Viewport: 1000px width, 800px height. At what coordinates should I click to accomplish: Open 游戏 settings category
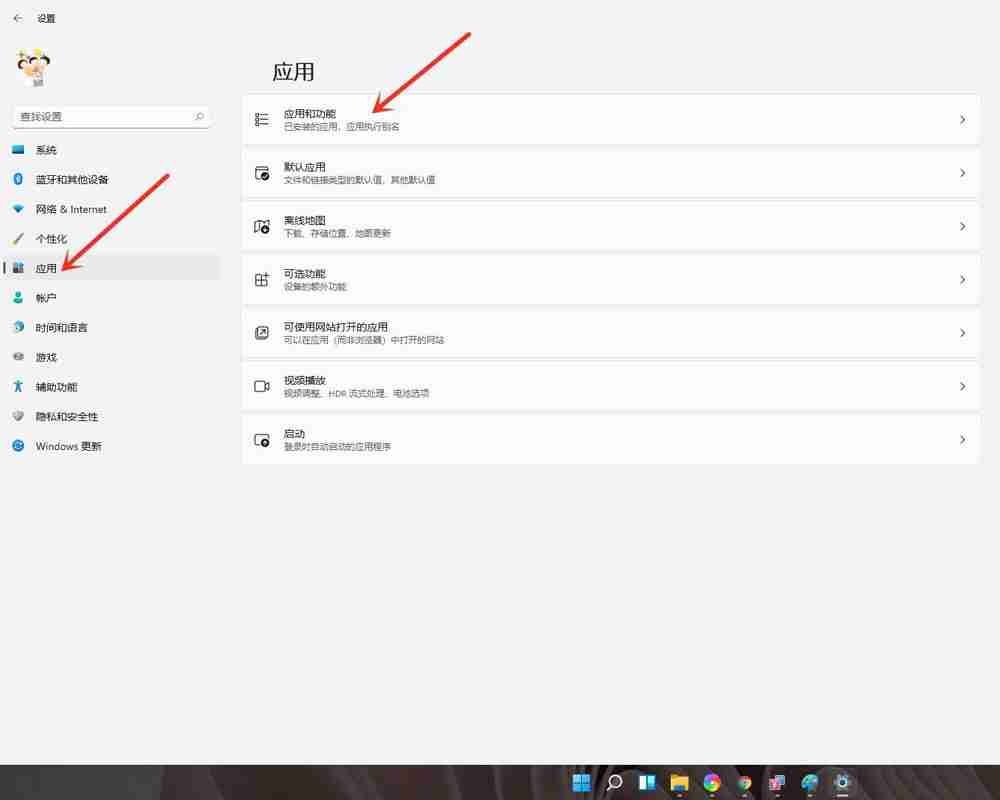112,357
